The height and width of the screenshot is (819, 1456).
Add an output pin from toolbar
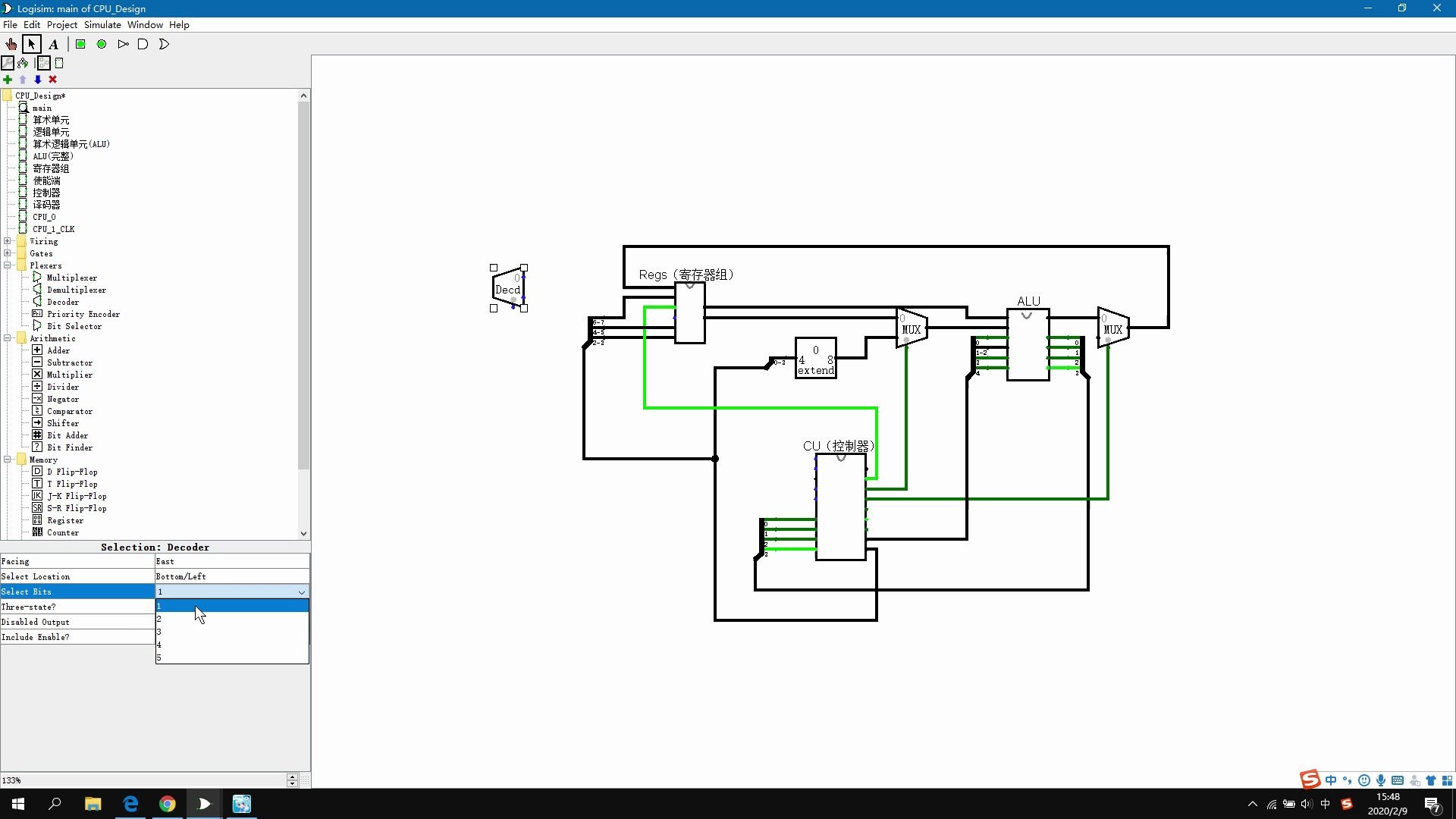pyautogui.click(x=102, y=44)
